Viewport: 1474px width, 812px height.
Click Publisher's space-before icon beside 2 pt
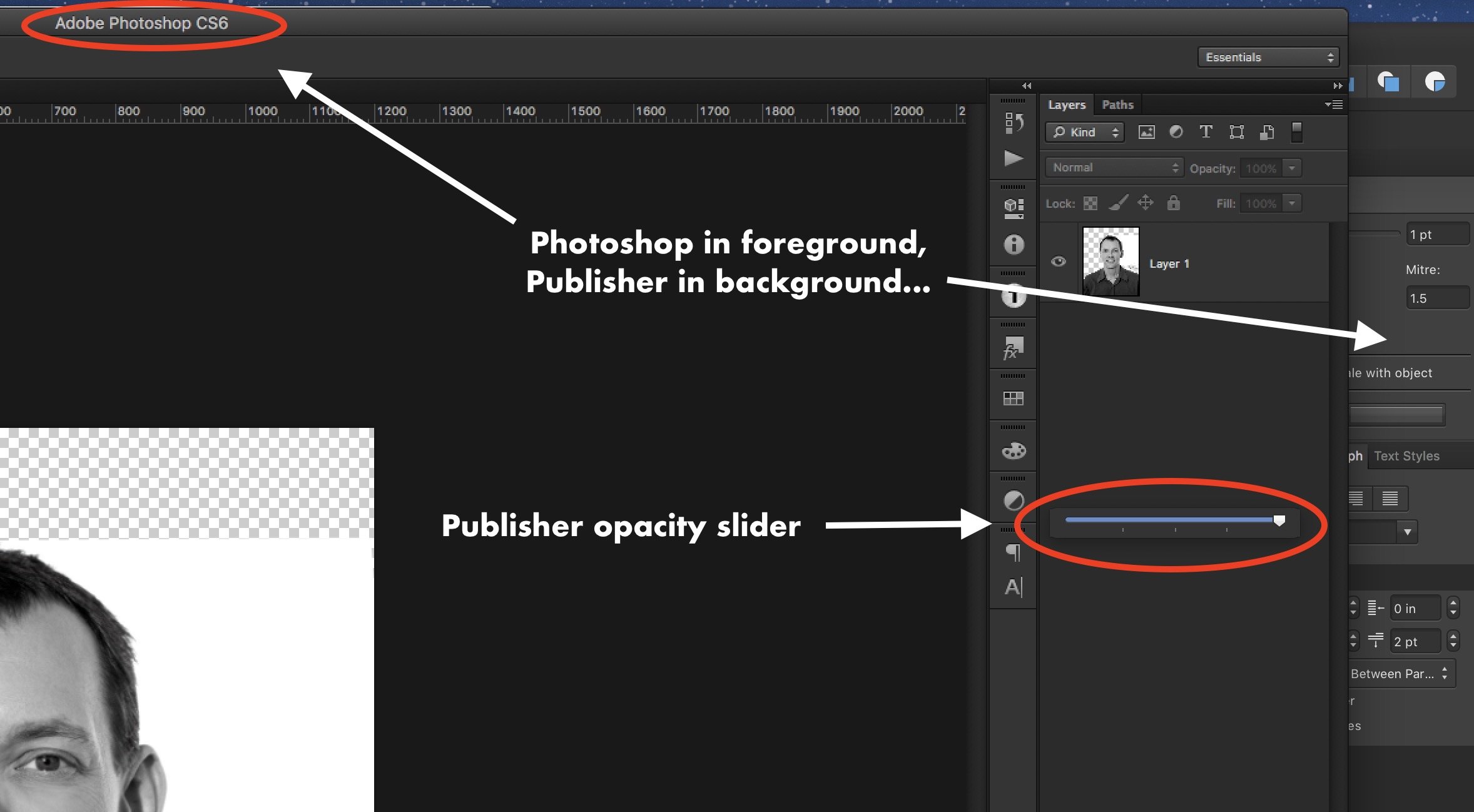(1375, 641)
